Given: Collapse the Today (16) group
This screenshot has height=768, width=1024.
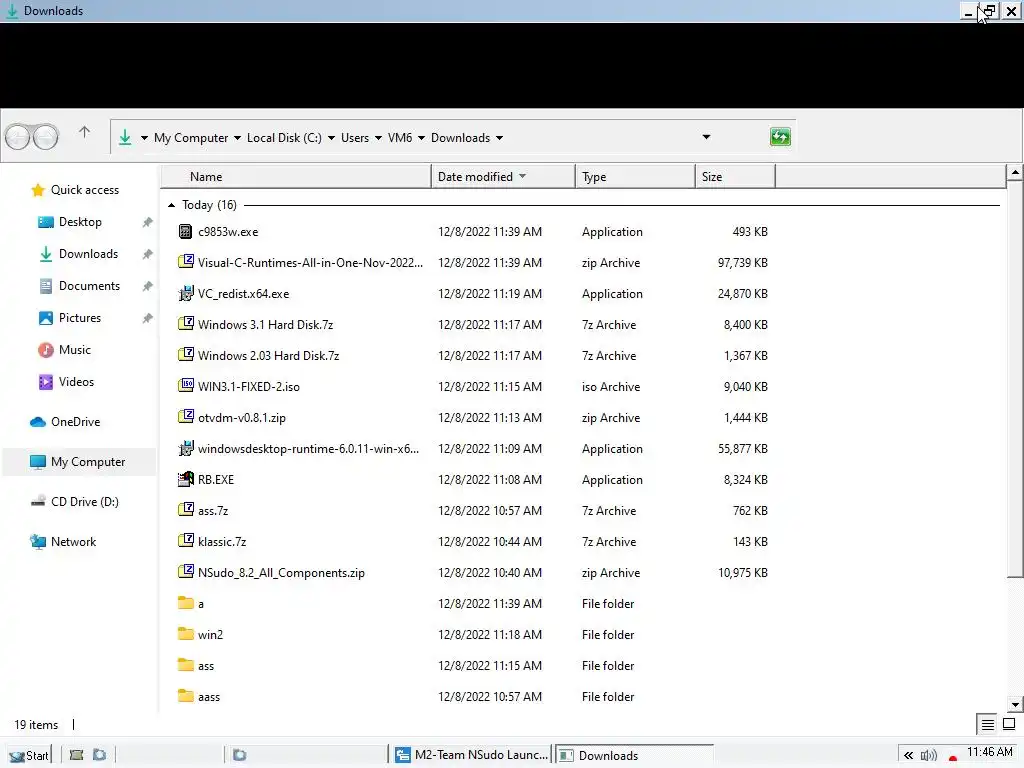Looking at the screenshot, I should coord(171,205).
